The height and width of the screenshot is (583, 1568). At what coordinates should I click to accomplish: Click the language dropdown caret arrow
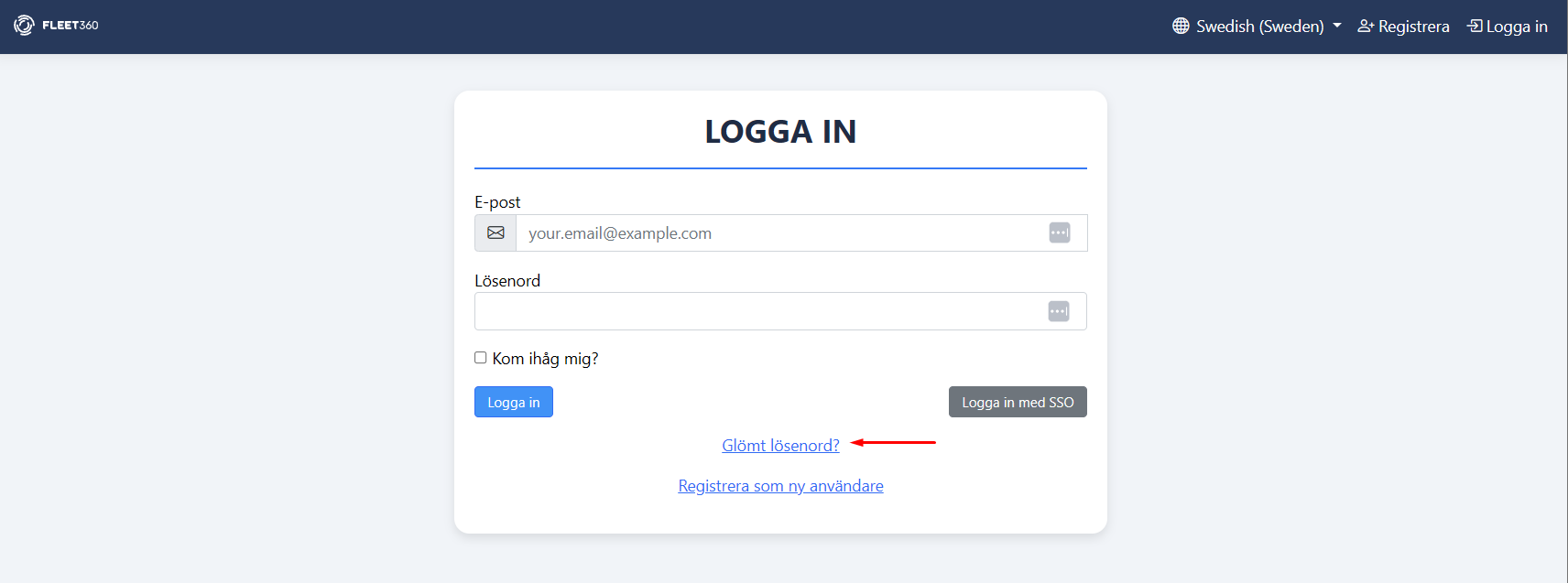[x=1337, y=26]
